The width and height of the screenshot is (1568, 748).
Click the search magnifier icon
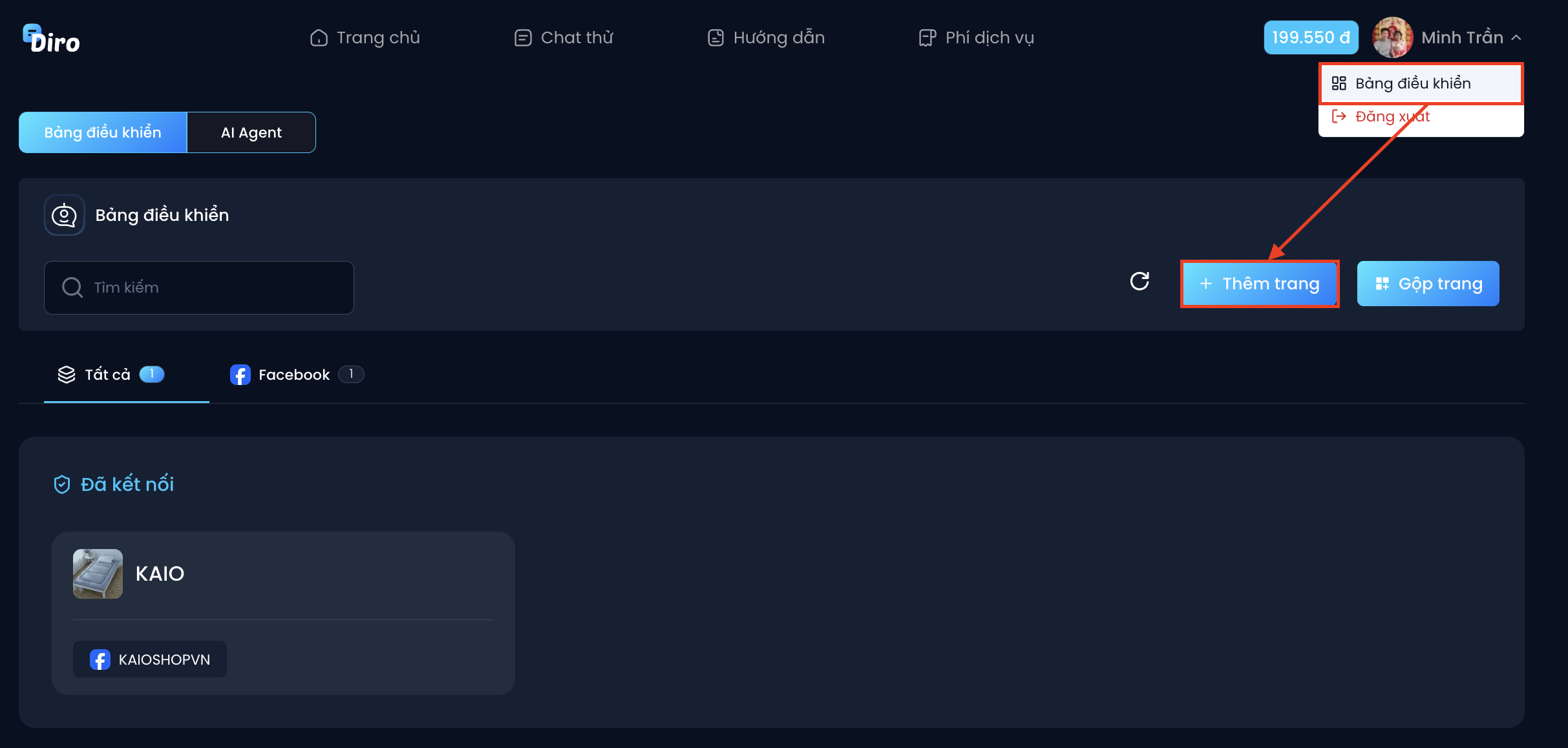72,287
